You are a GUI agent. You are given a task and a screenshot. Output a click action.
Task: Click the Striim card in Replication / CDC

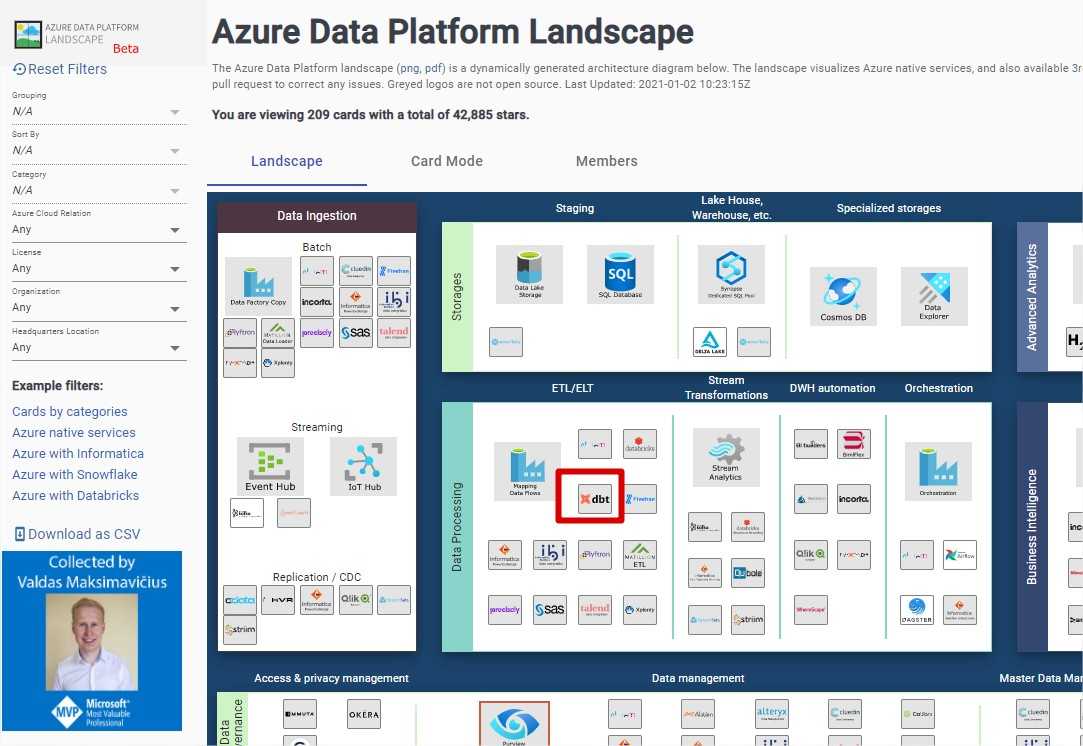(x=240, y=629)
